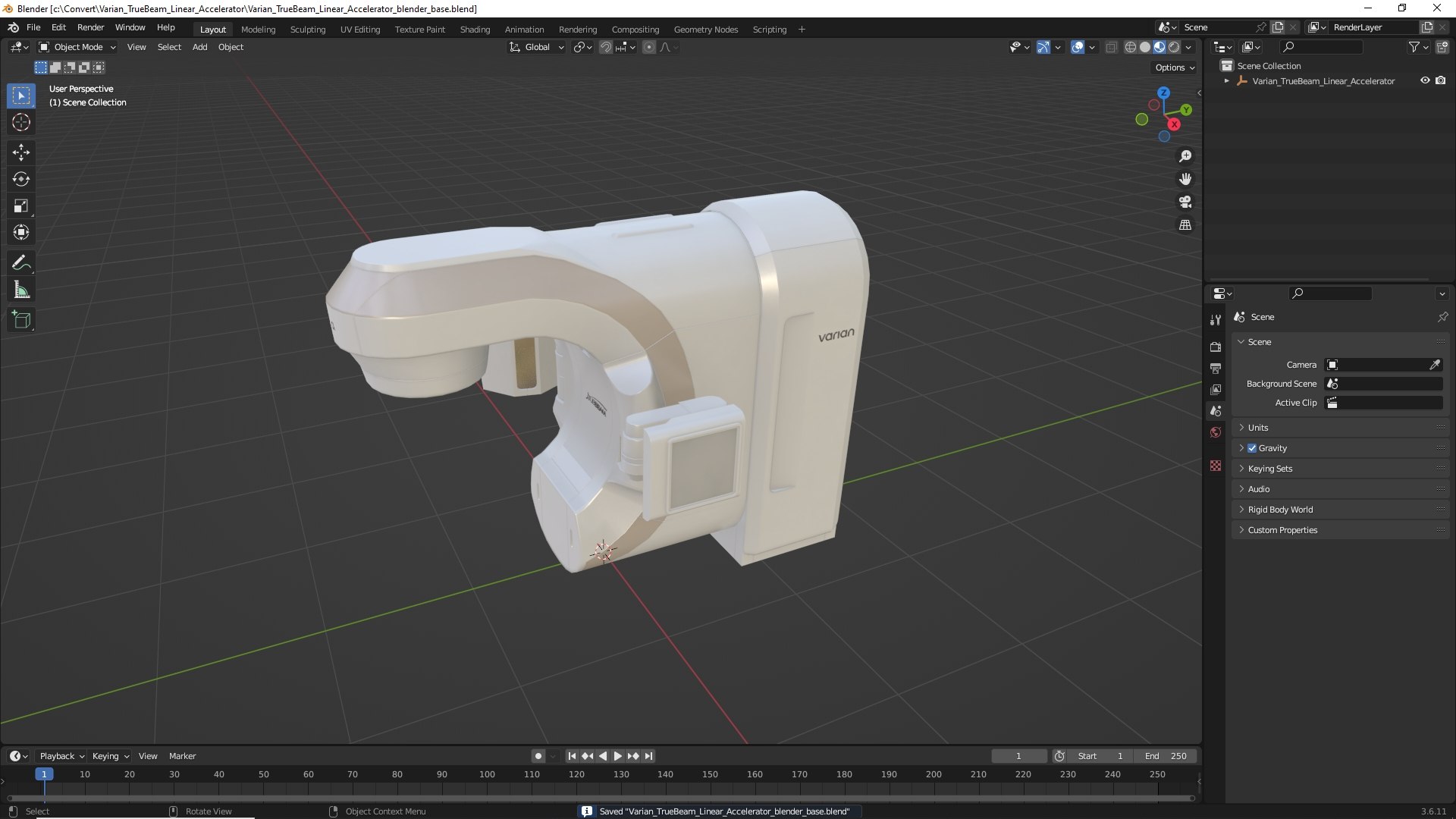Image resolution: width=1456 pixels, height=819 pixels.
Task: Toggle auto keying record button
Action: click(538, 756)
